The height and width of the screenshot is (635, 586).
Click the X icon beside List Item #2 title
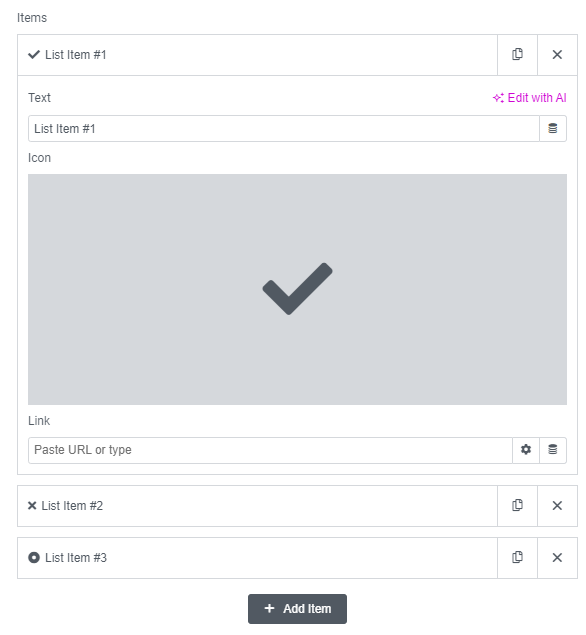point(32,506)
